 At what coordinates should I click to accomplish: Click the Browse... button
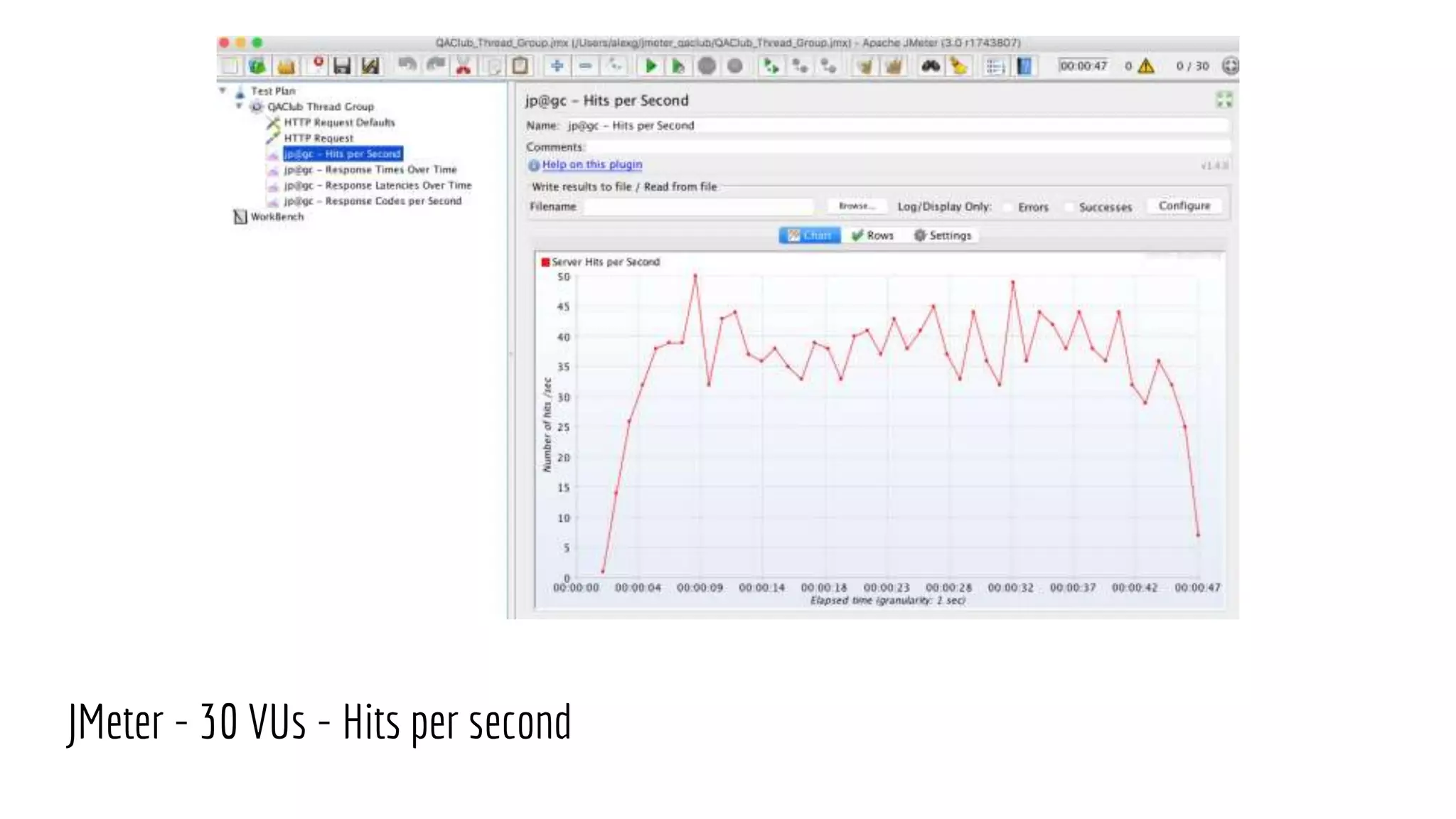(857, 206)
